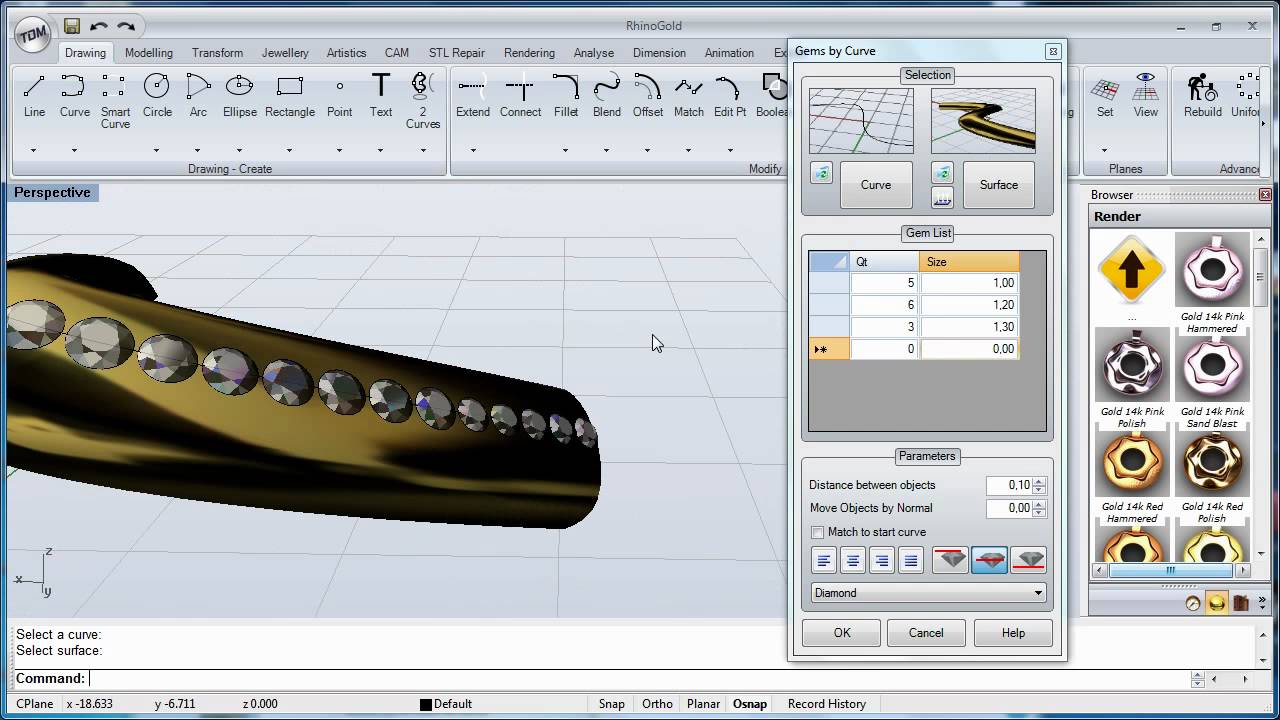This screenshot has height=720, width=1280.
Task: Switch to the Transform tab
Action: click(x=217, y=53)
